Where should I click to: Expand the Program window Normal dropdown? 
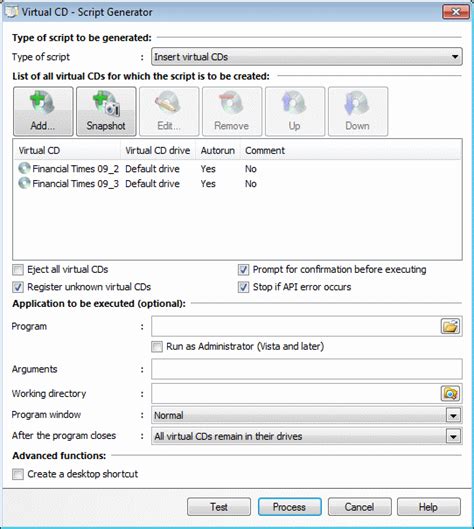tap(307, 415)
